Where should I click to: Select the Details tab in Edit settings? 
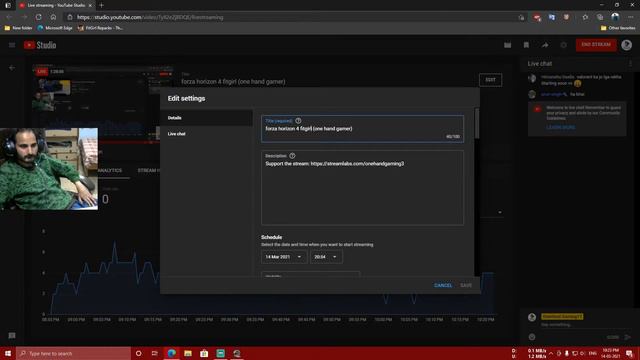point(207,118)
